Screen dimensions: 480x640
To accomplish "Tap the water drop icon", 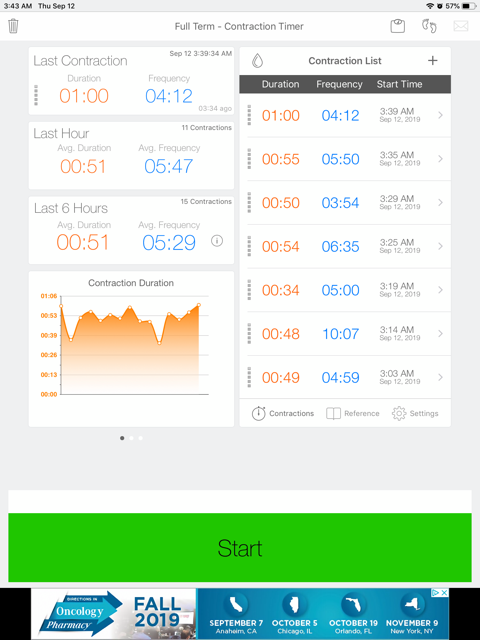I will 257,61.
